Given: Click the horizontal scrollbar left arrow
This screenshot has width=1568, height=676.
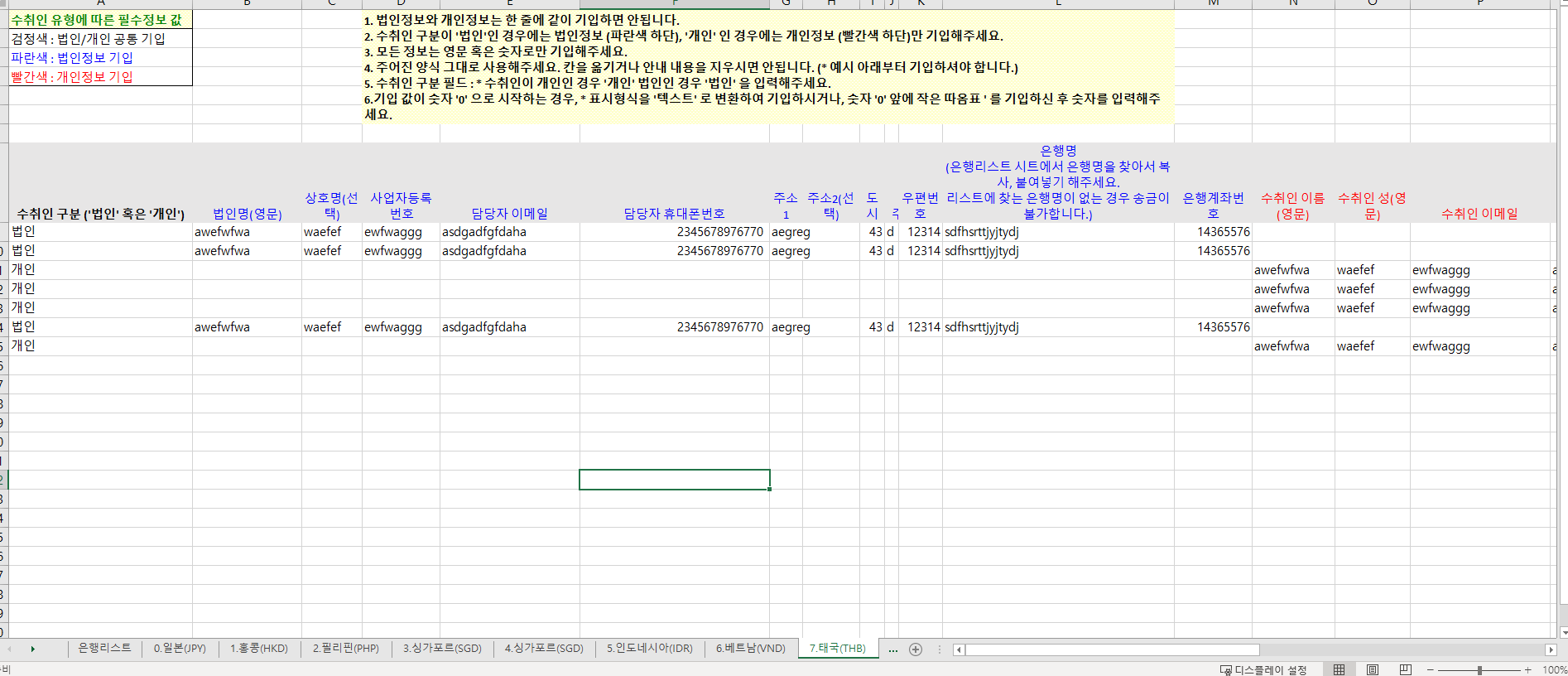Looking at the screenshot, I should [x=959, y=649].
